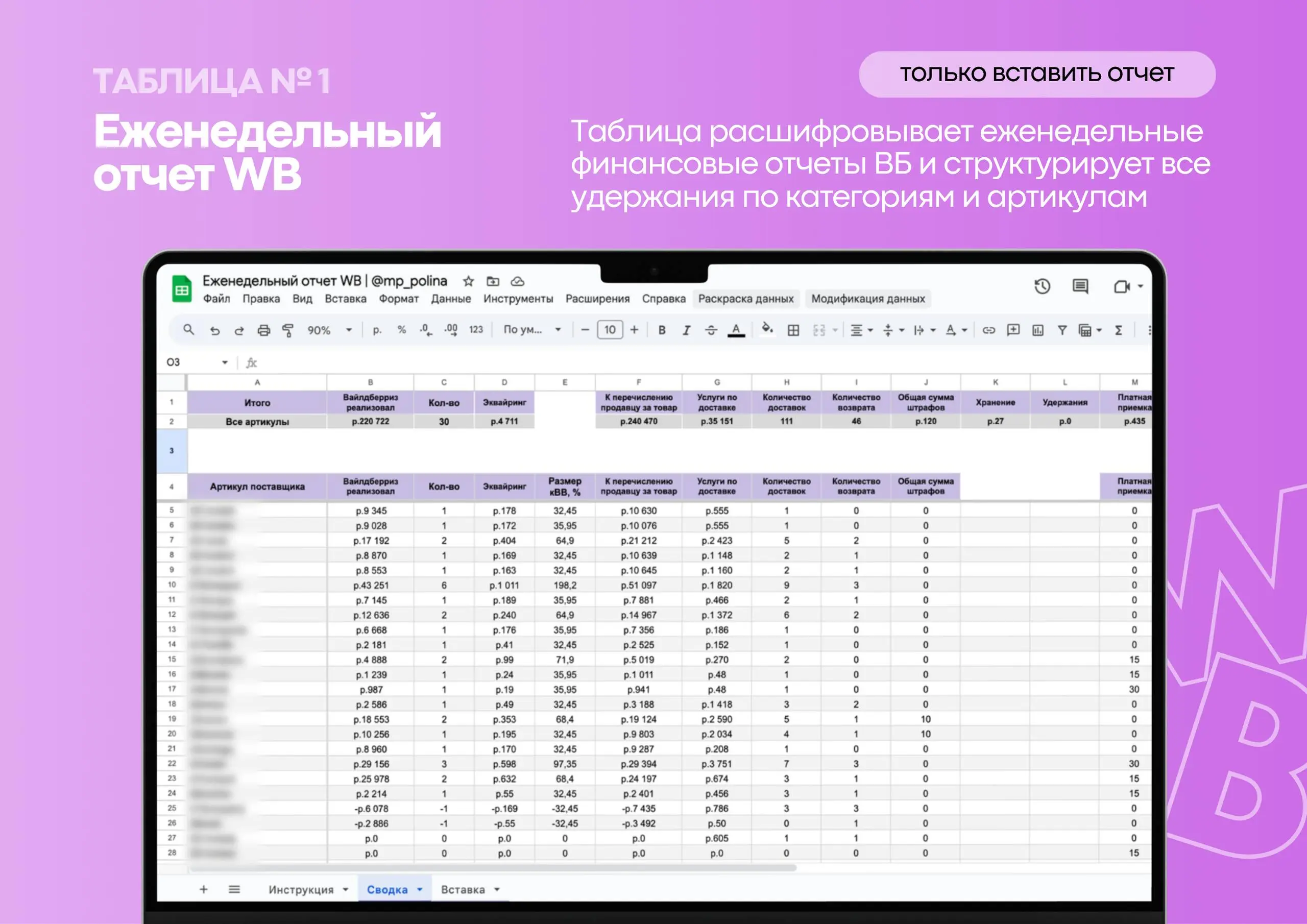Open text wrapping dropdown
Screen dimensions: 1307x924
point(925,330)
